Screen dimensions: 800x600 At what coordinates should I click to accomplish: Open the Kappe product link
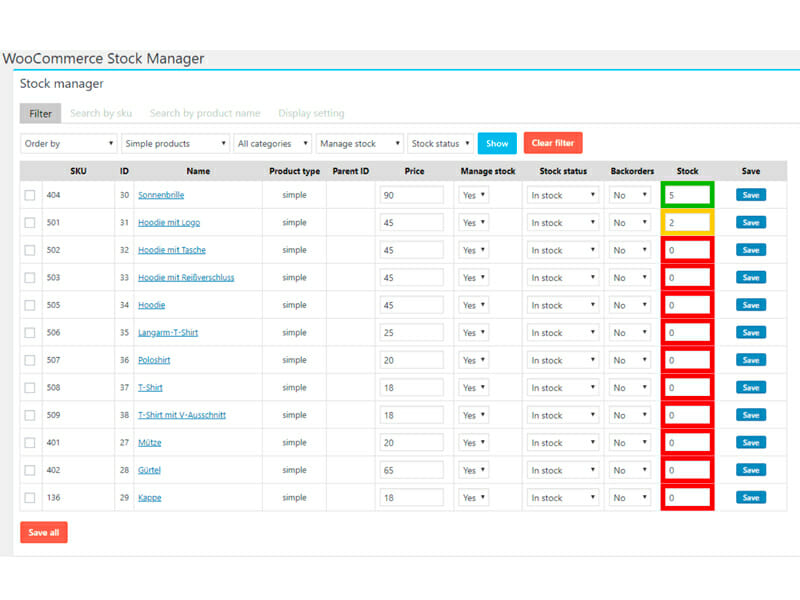point(150,498)
